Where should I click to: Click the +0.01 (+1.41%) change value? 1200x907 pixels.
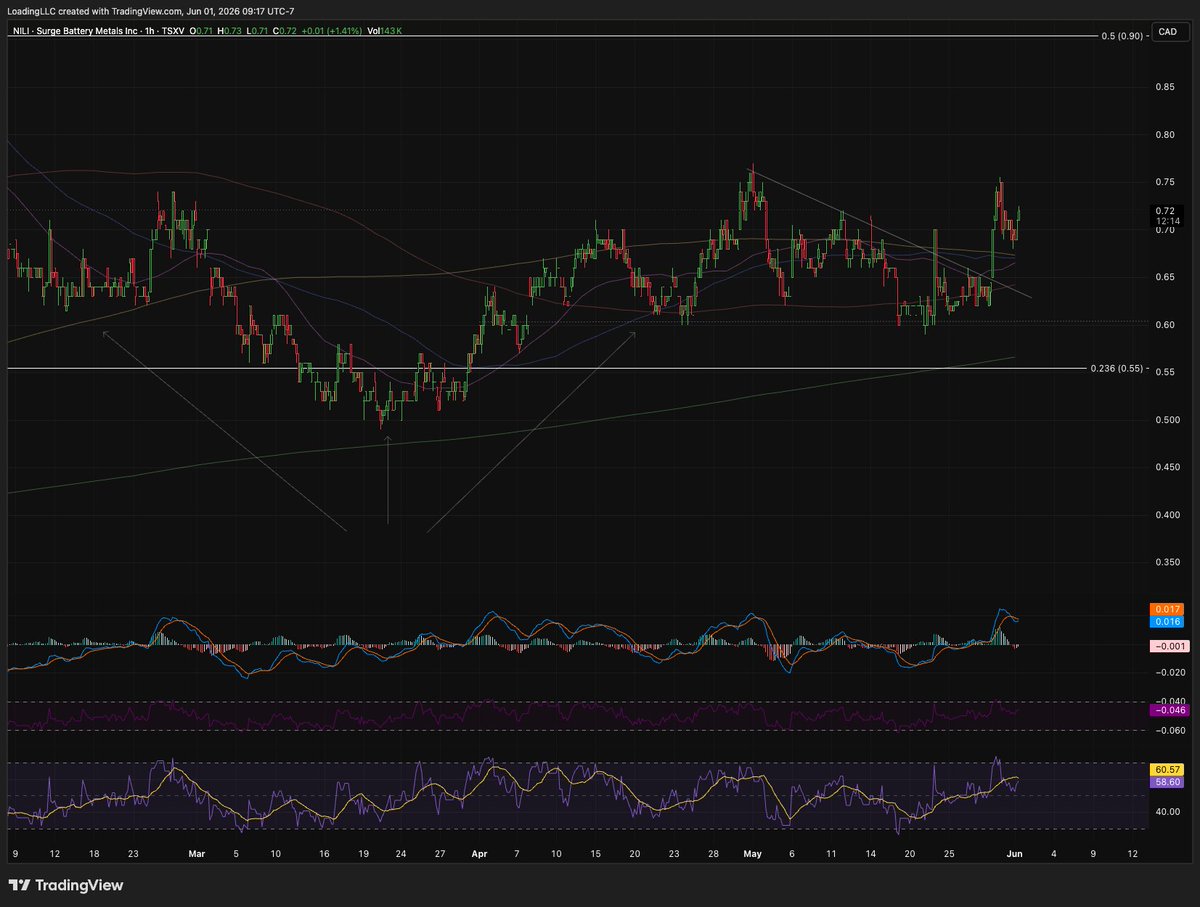point(331,31)
